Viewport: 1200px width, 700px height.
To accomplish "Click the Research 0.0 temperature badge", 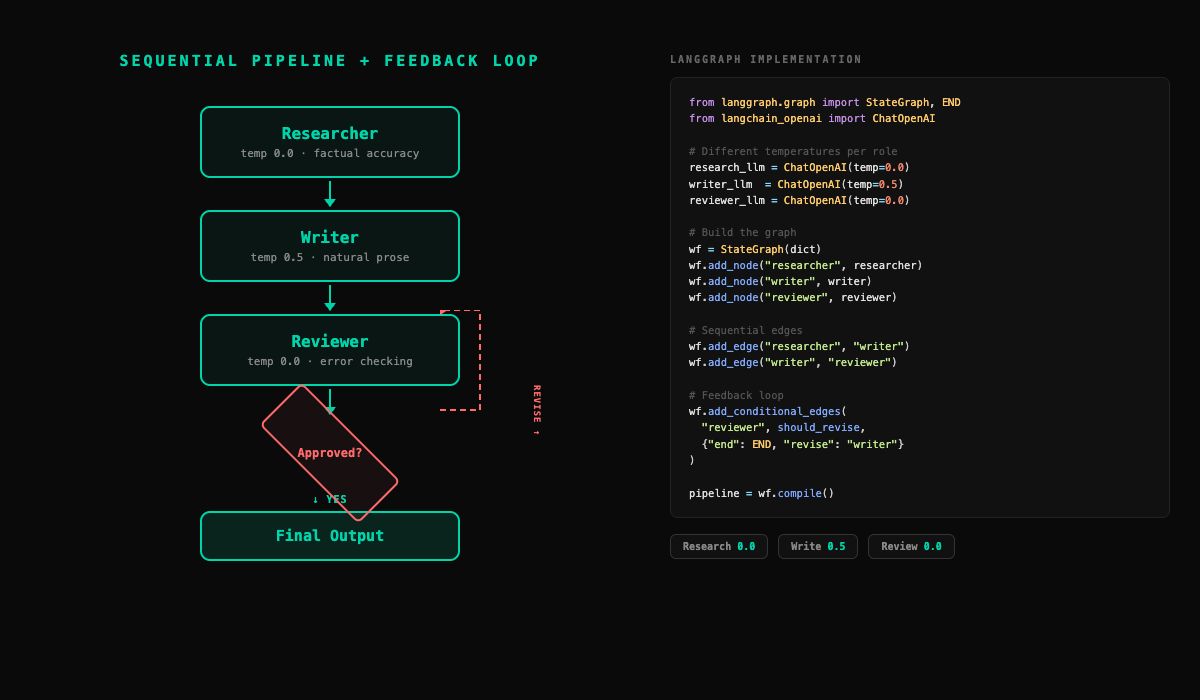I will coord(718,547).
